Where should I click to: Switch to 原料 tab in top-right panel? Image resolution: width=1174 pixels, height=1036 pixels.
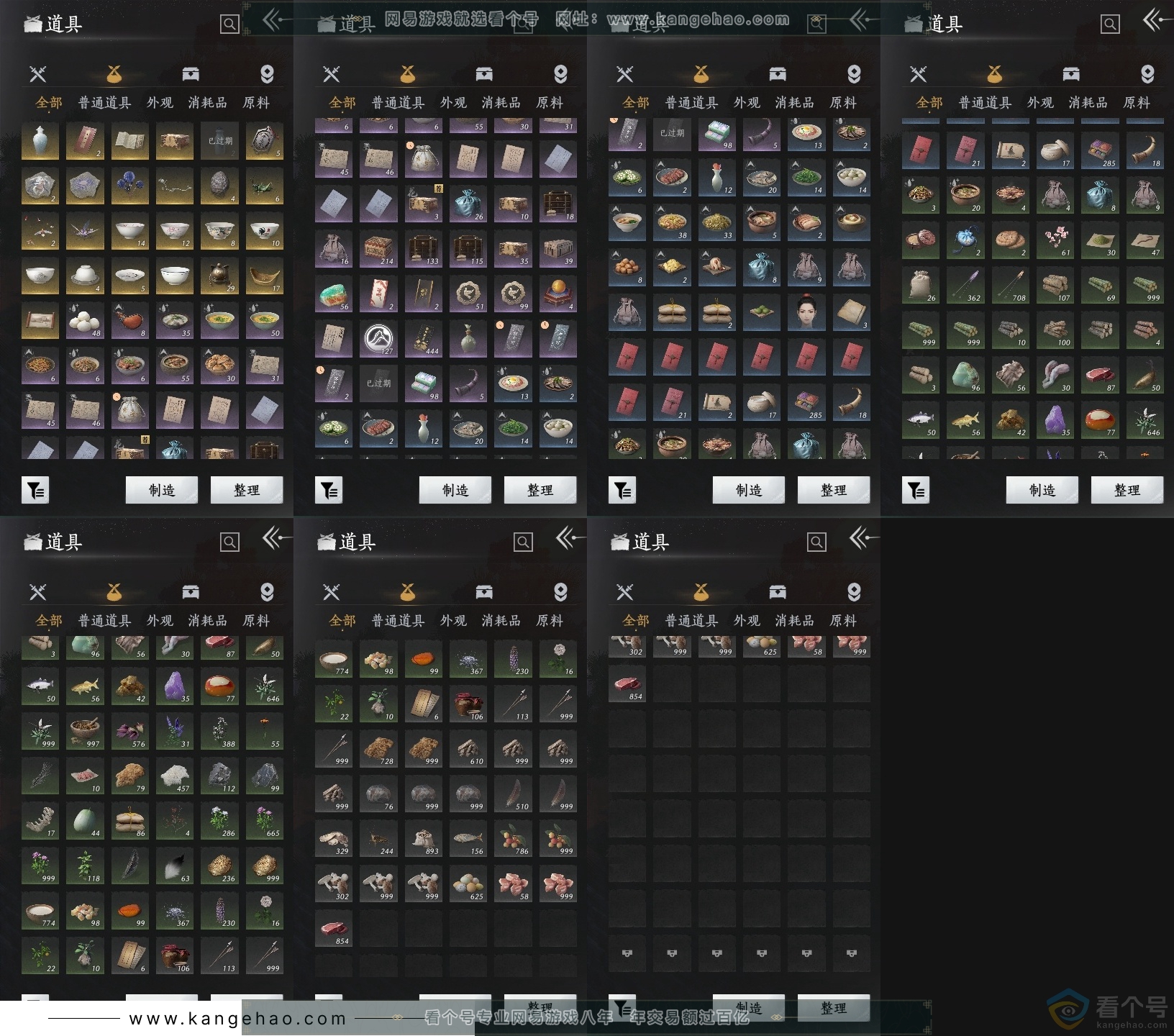(1137, 103)
